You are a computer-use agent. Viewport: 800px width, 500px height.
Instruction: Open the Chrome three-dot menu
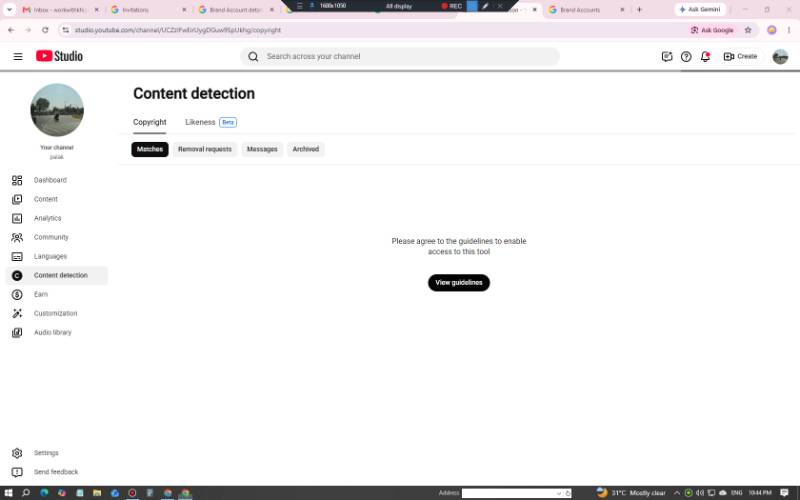(x=789, y=30)
